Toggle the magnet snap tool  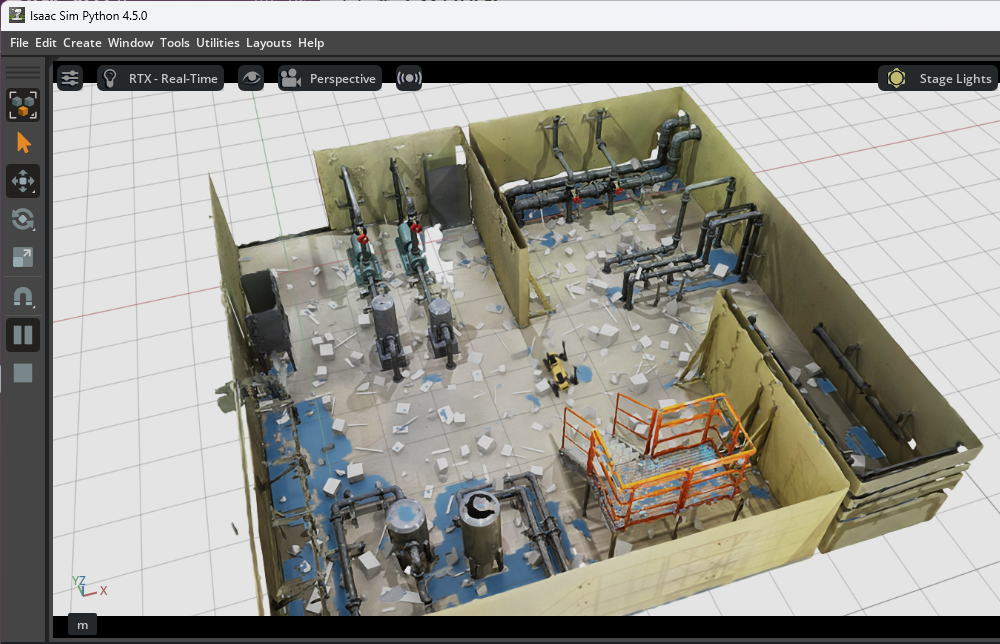point(23,296)
